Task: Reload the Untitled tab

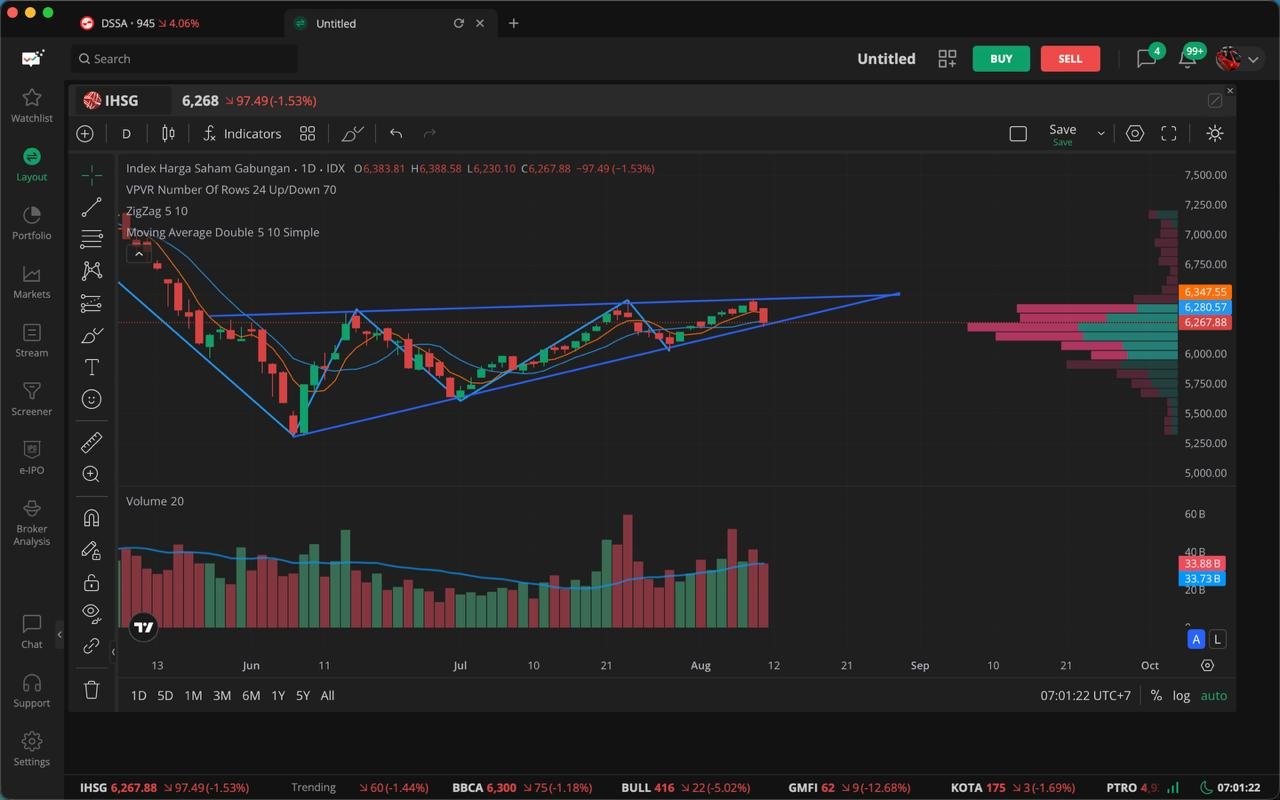Action: (458, 23)
